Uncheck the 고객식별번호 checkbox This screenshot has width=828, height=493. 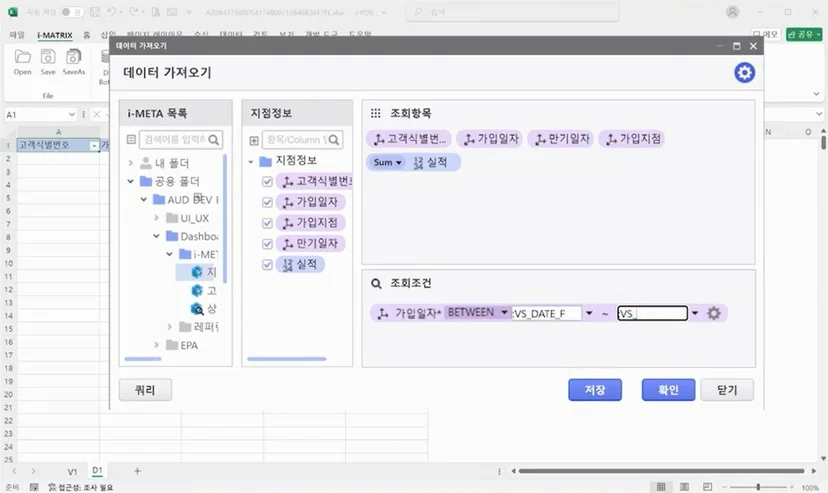pos(267,182)
